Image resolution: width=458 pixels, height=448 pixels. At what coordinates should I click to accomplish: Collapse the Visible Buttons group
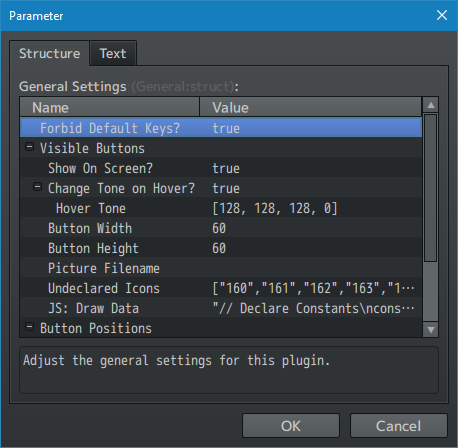(29, 147)
